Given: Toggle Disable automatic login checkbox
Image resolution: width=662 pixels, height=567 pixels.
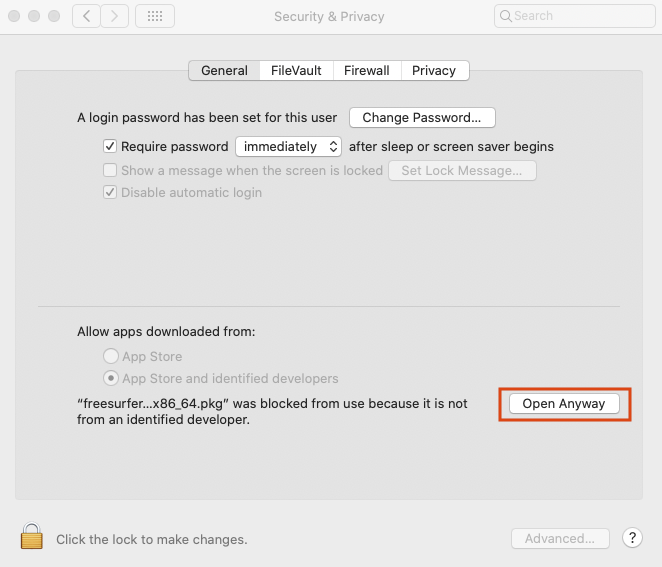Looking at the screenshot, I should (x=111, y=192).
